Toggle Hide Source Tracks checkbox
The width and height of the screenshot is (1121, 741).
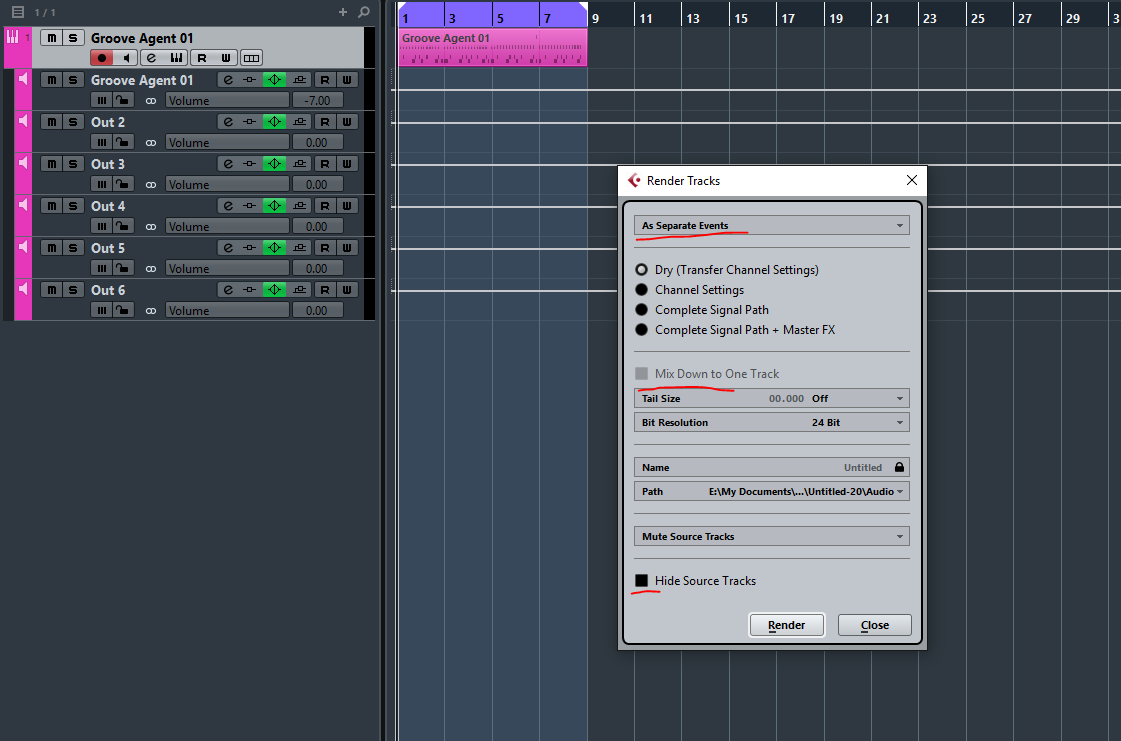pyautogui.click(x=641, y=581)
